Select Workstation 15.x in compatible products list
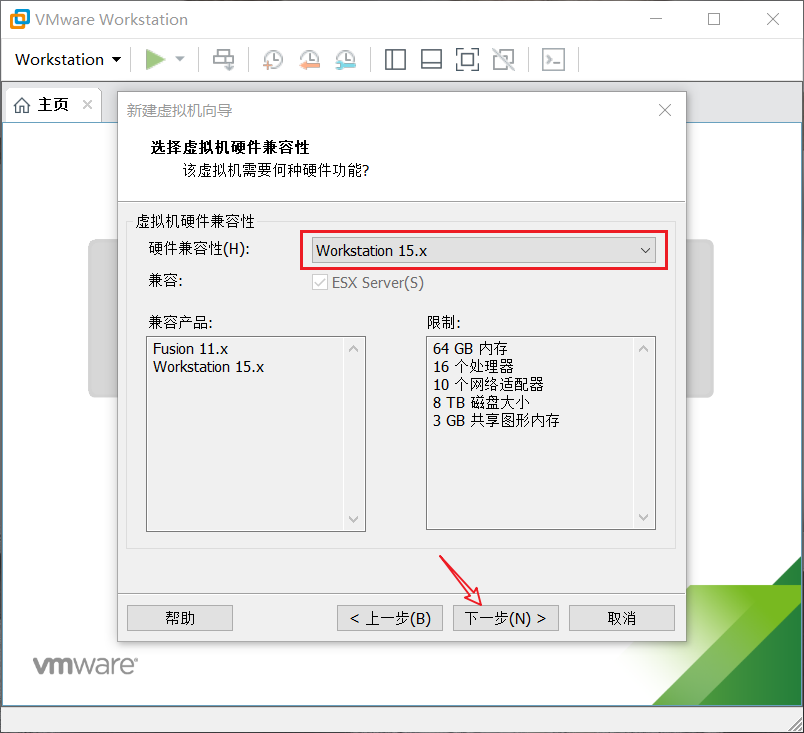Viewport: 804px width, 733px height. tap(208, 367)
